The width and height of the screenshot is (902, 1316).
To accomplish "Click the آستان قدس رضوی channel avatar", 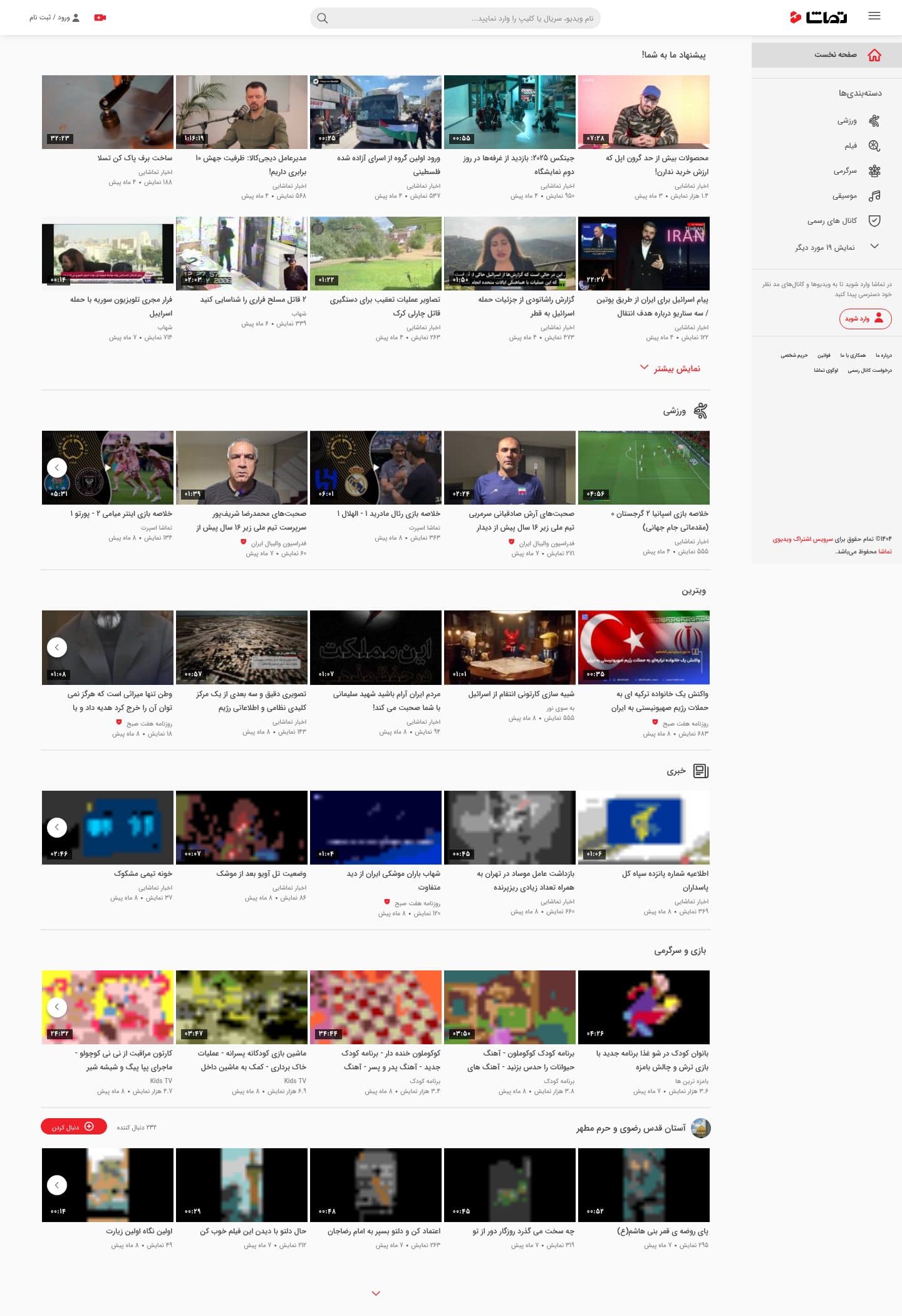I will click(701, 1128).
